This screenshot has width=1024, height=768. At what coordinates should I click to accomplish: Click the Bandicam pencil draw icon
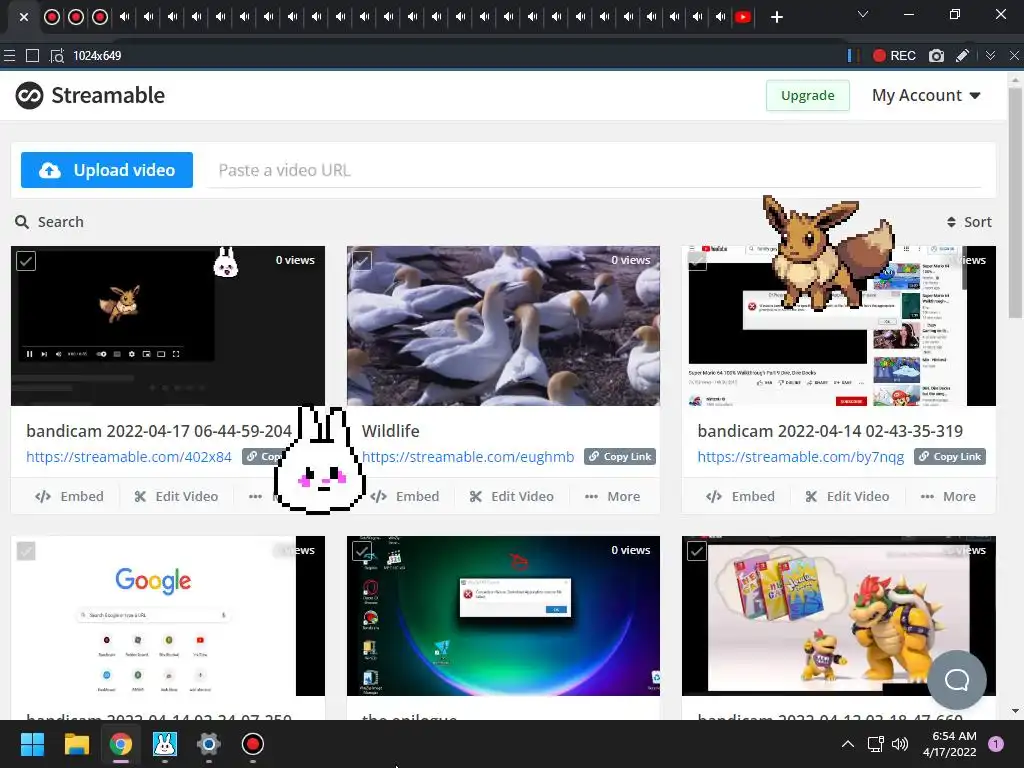click(962, 56)
